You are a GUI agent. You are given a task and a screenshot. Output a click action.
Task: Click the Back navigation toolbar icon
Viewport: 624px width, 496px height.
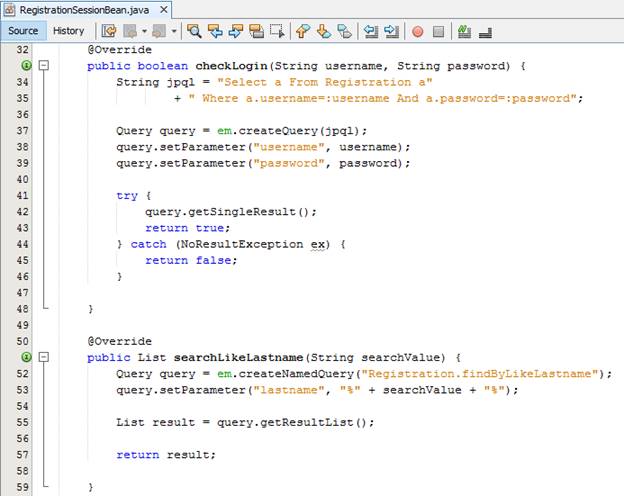point(130,31)
